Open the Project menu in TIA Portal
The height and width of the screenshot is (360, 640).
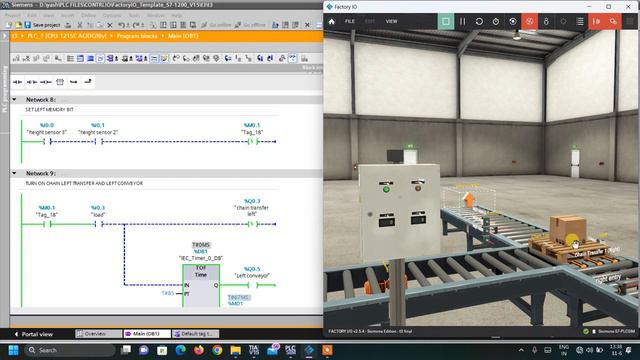tap(13, 15)
